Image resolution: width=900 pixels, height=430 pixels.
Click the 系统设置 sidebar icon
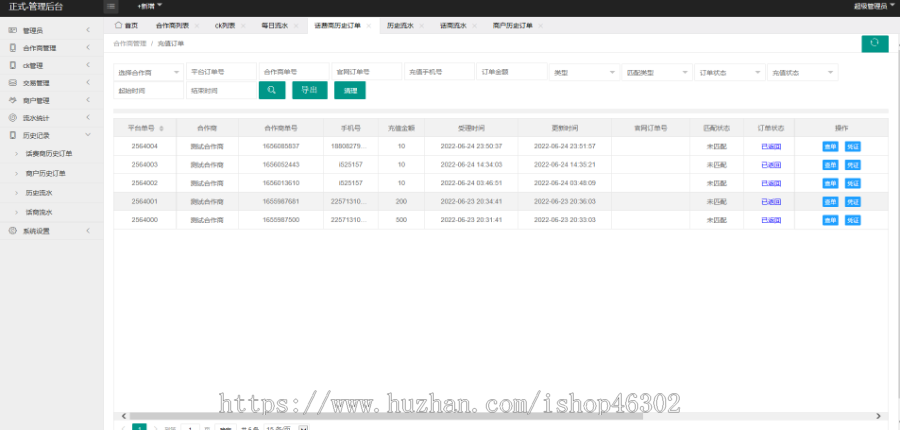coord(13,231)
